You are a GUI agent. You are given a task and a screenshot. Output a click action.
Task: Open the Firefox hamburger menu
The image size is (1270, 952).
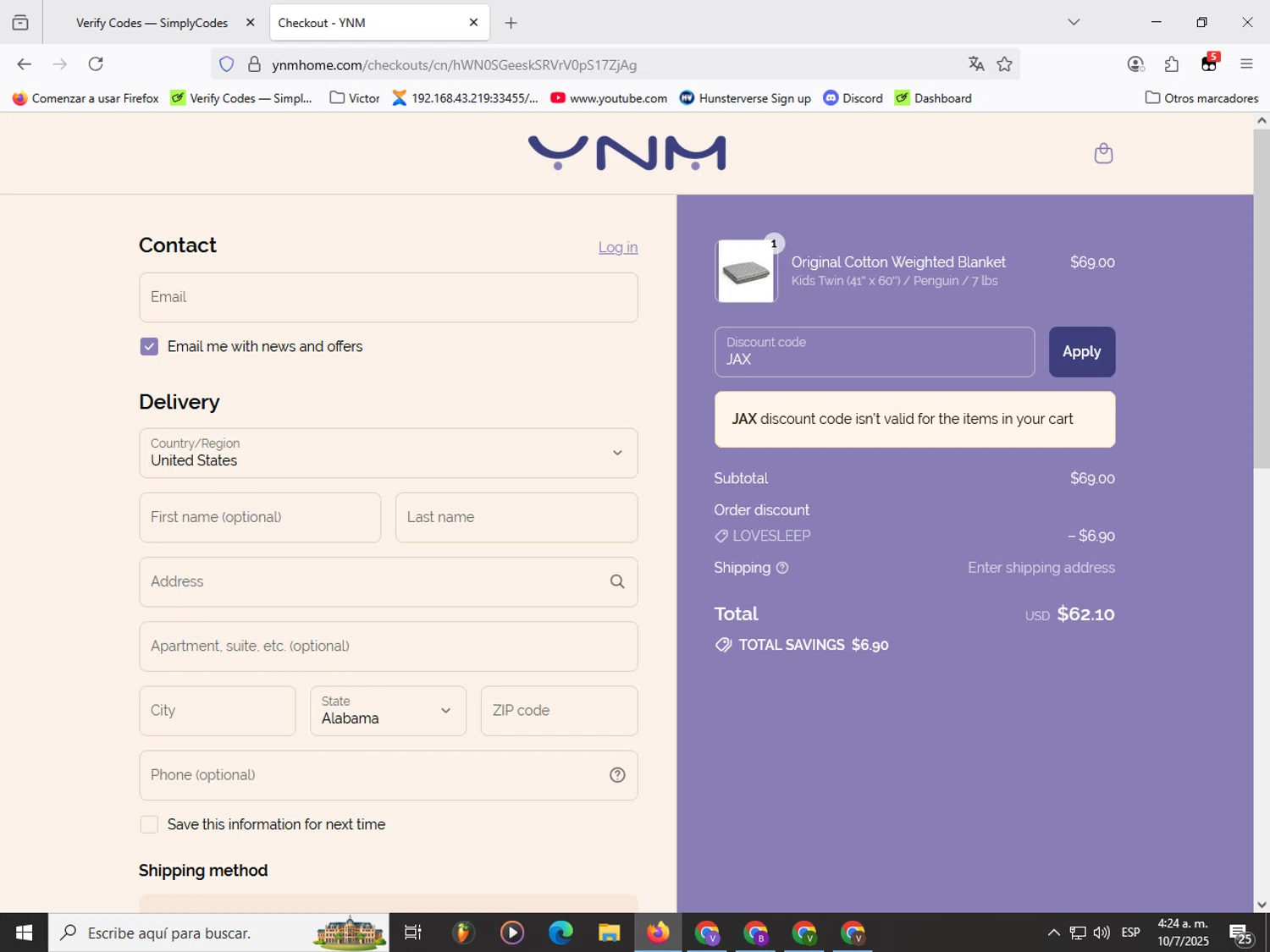pyautogui.click(x=1246, y=64)
